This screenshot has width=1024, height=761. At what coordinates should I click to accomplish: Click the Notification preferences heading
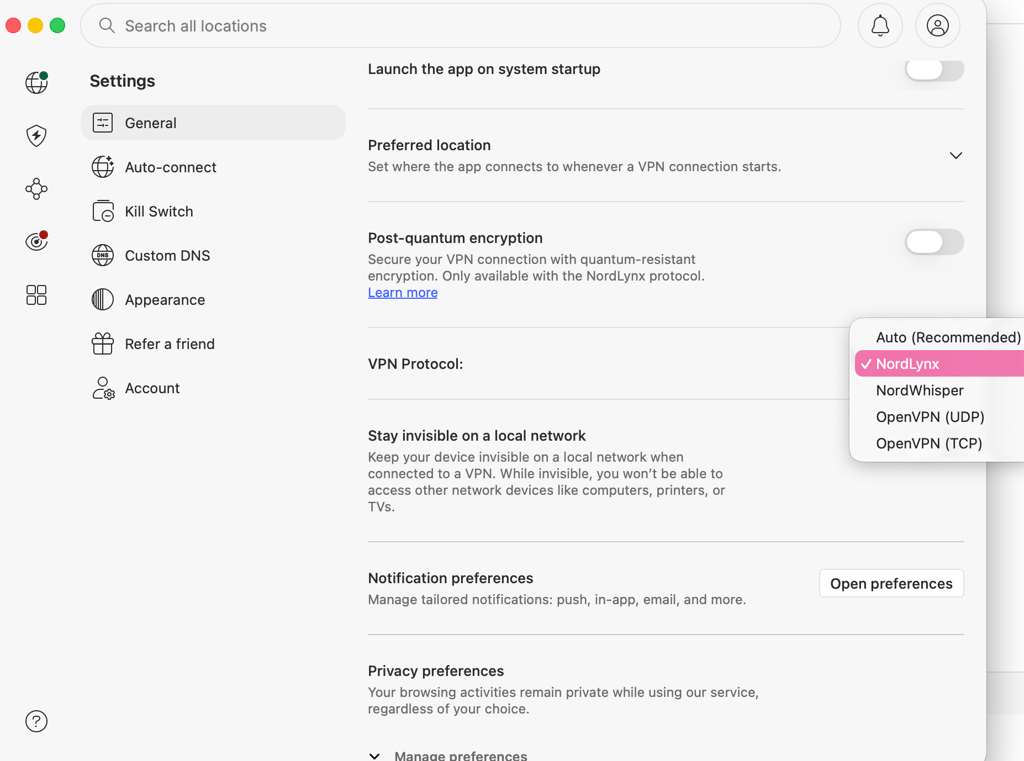pos(451,578)
